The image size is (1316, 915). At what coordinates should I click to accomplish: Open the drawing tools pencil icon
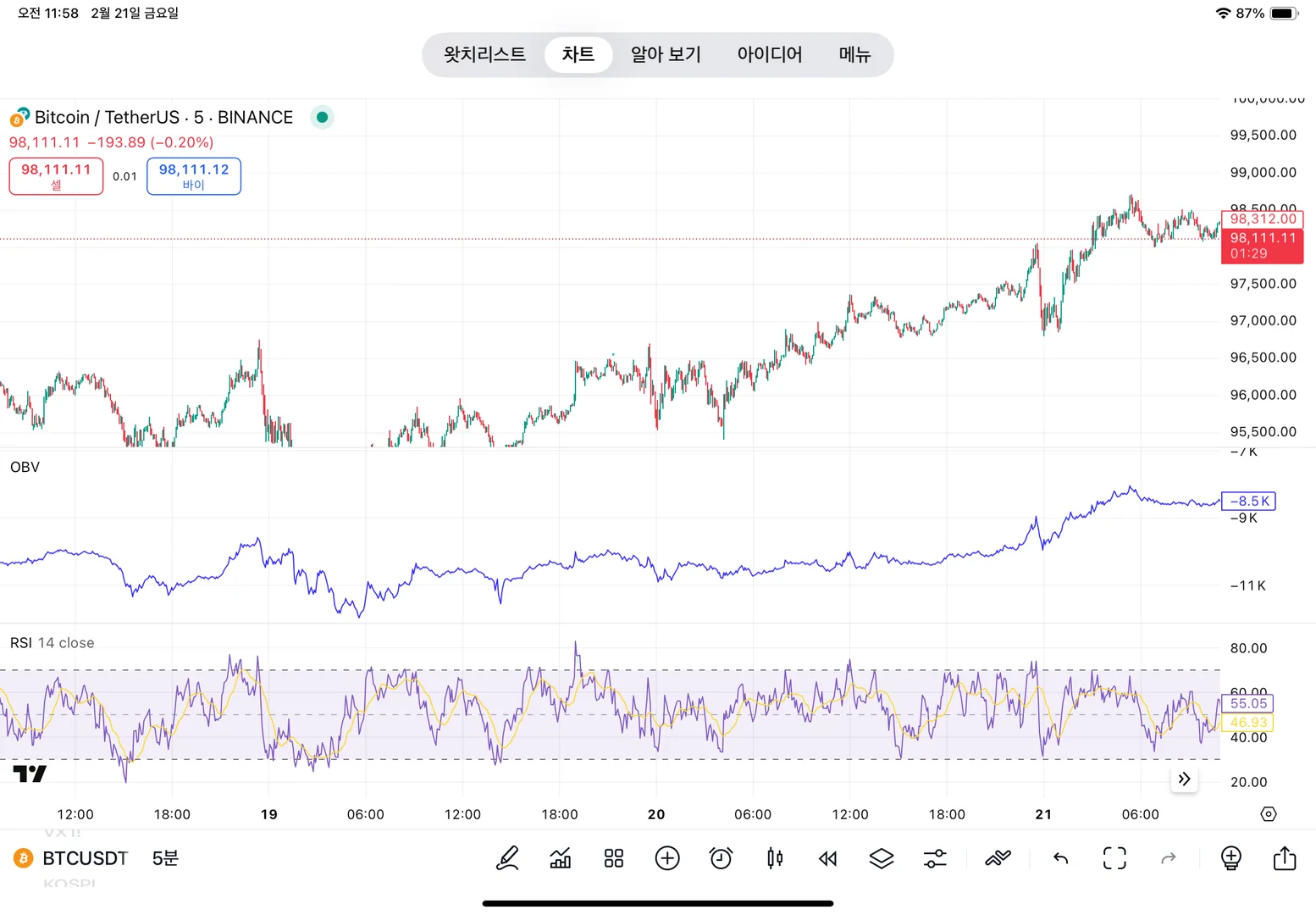(507, 858)
